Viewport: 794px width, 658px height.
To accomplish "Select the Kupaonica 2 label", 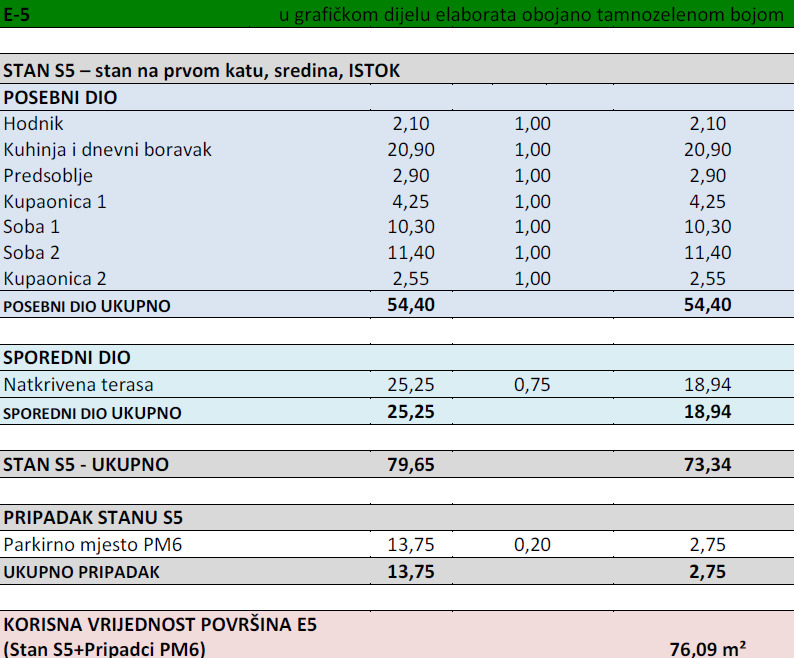I will (55, 279).
